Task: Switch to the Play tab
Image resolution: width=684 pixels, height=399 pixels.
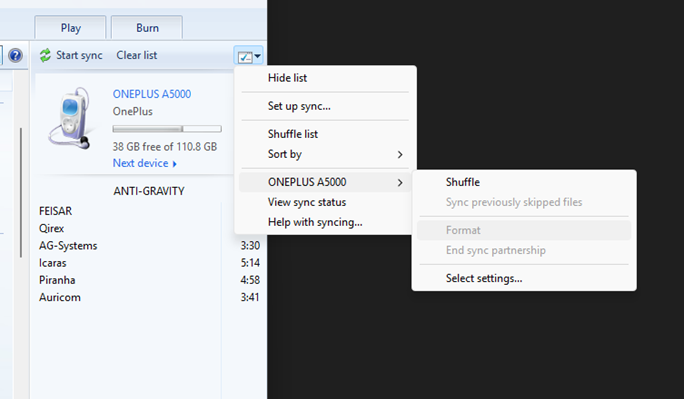Action: tap(70, 28)
